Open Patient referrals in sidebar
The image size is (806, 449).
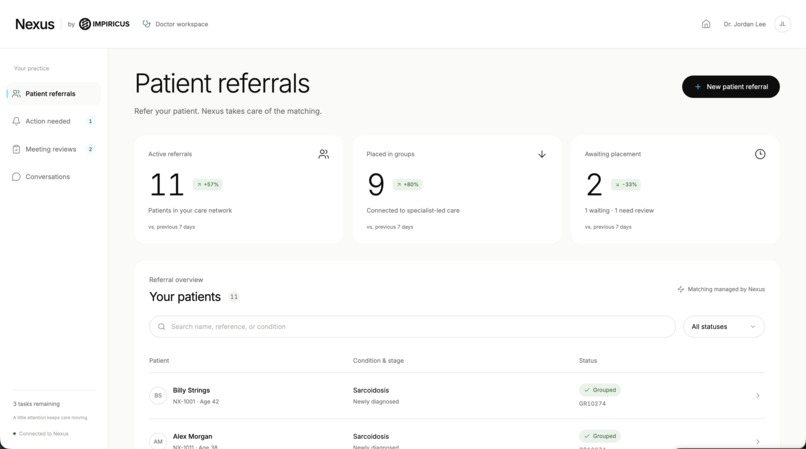click(54, 94)
